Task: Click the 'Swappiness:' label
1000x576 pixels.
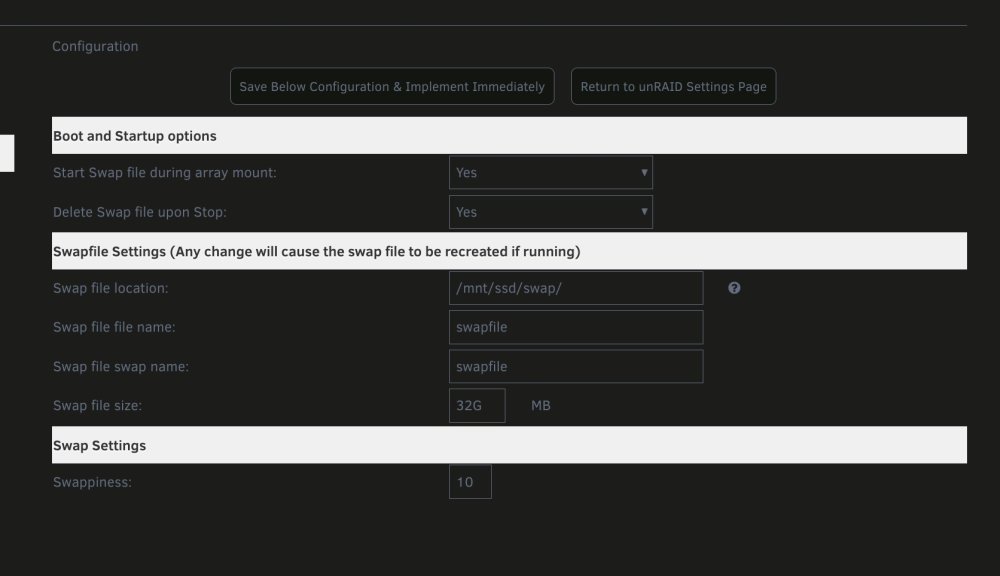Action: point(92,482)
